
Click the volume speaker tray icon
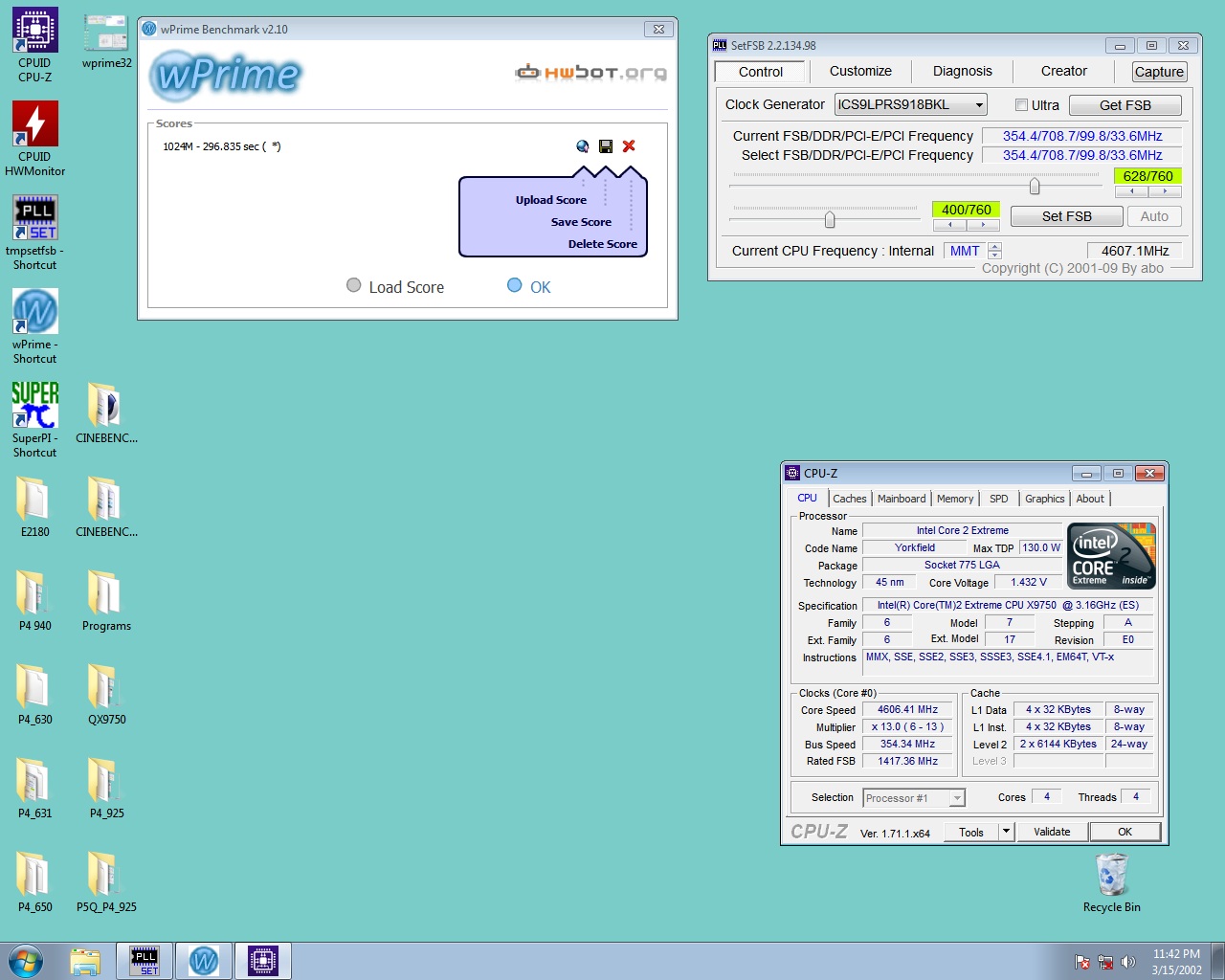(x=1128, y=962)
